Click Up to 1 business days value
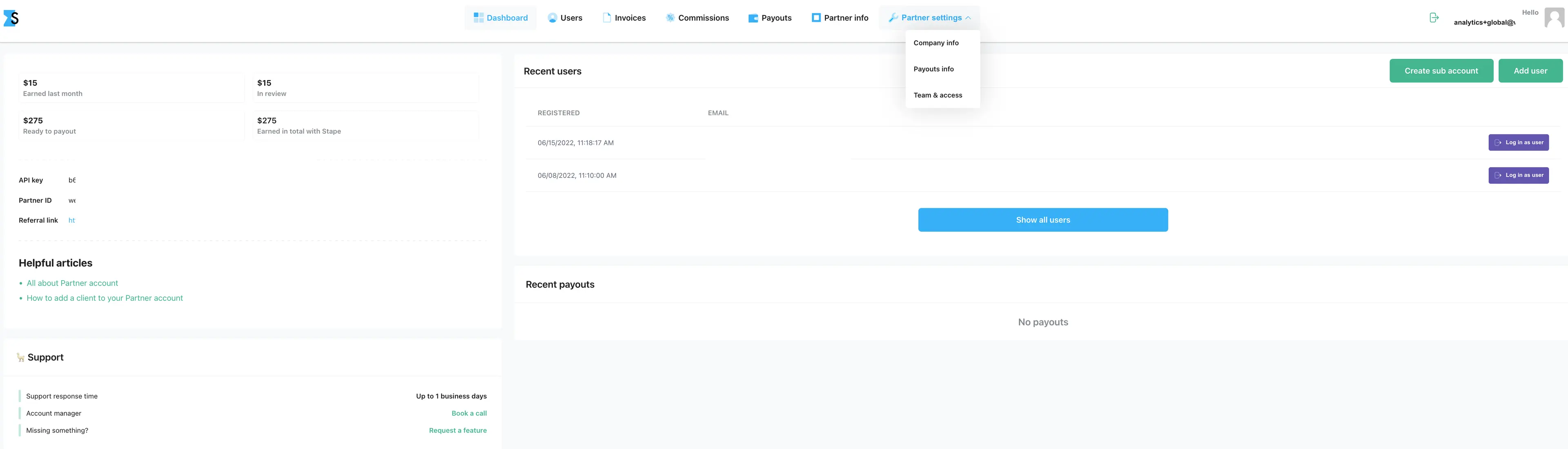 point(451,397)
